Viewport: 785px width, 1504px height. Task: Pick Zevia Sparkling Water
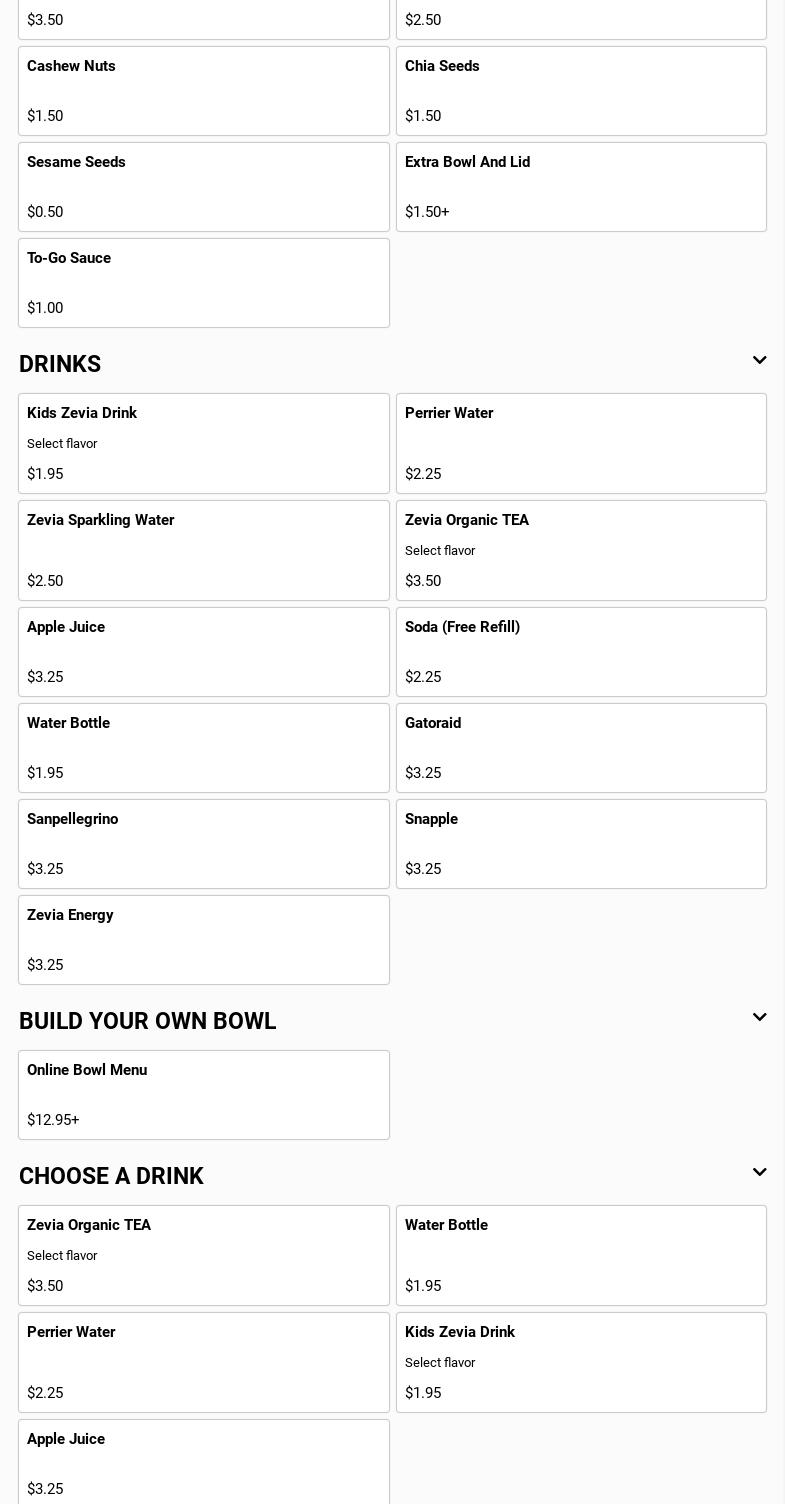203,550
